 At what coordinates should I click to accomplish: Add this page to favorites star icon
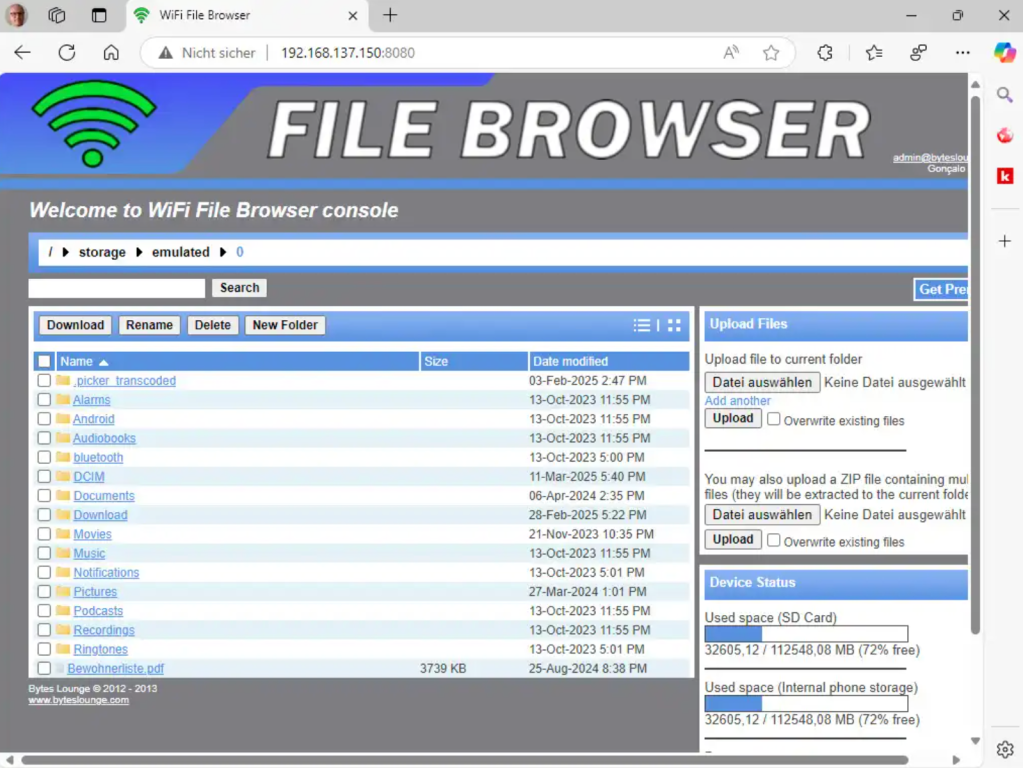tap(771, 53)
